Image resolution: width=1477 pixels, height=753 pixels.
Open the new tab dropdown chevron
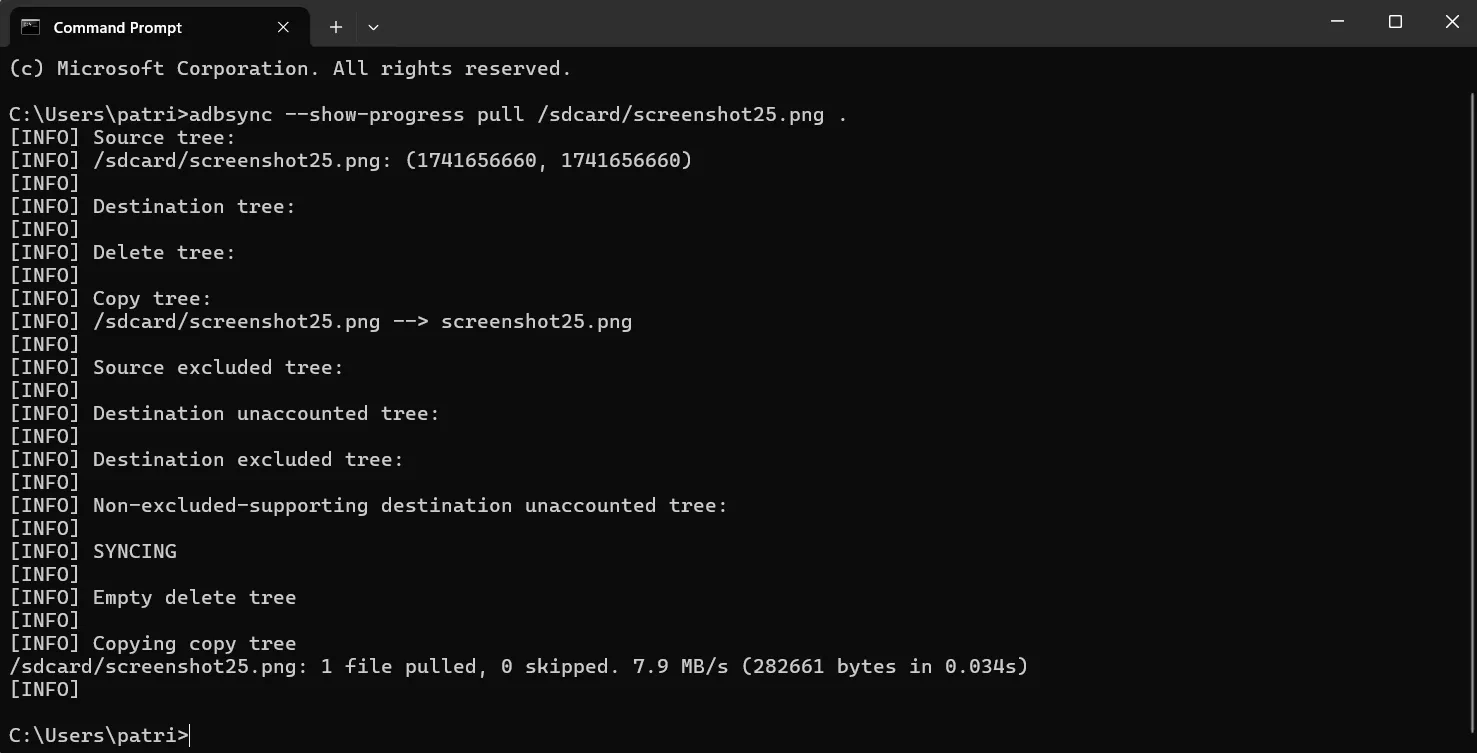(x=373, y=27)
